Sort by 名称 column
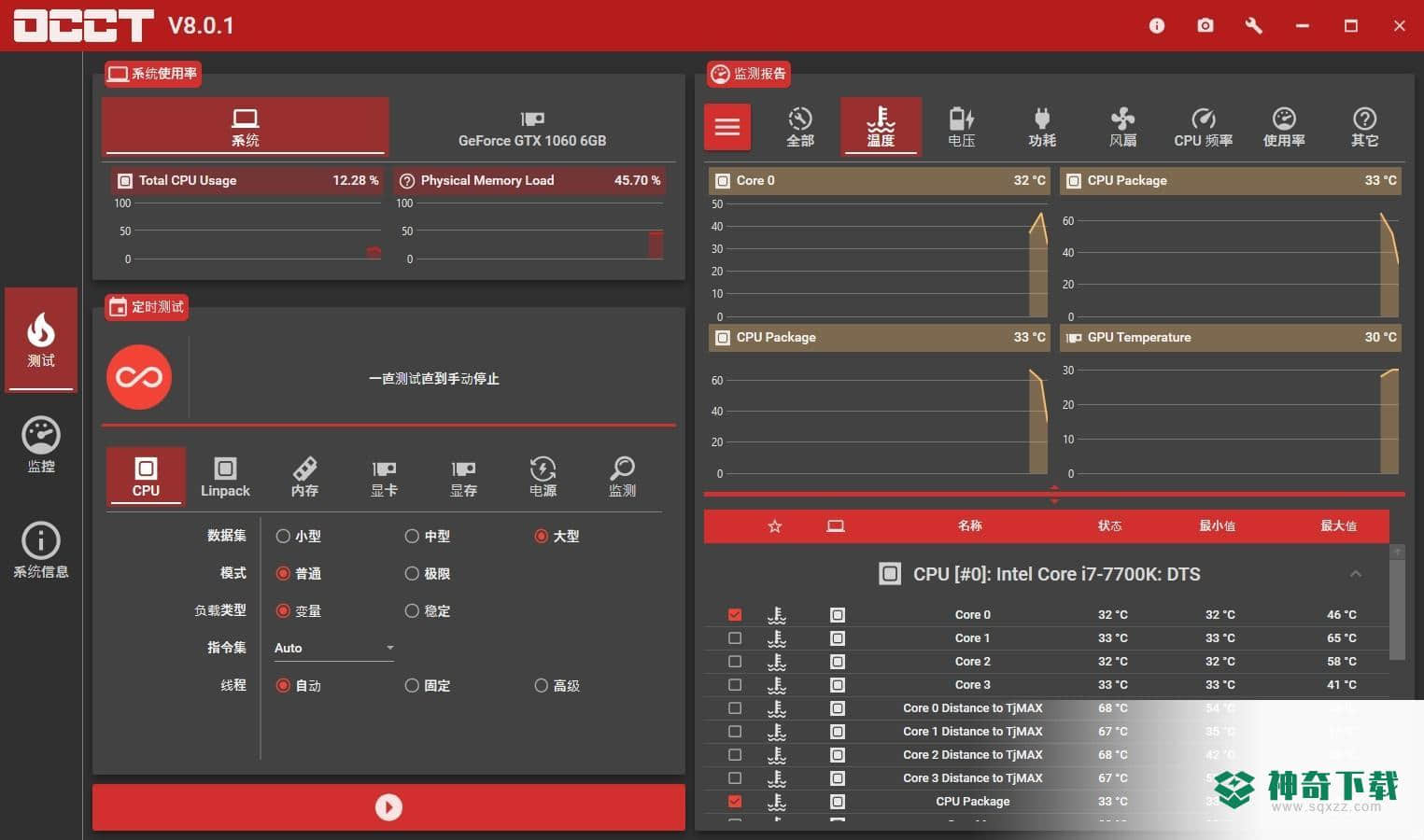 [969, 525]
